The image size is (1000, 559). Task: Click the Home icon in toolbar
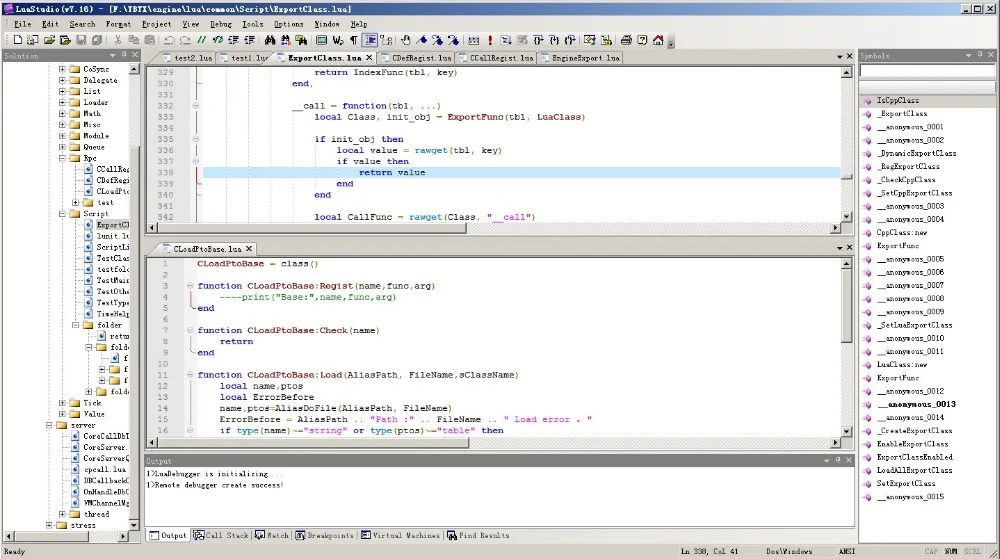click(x=658, y=40)
